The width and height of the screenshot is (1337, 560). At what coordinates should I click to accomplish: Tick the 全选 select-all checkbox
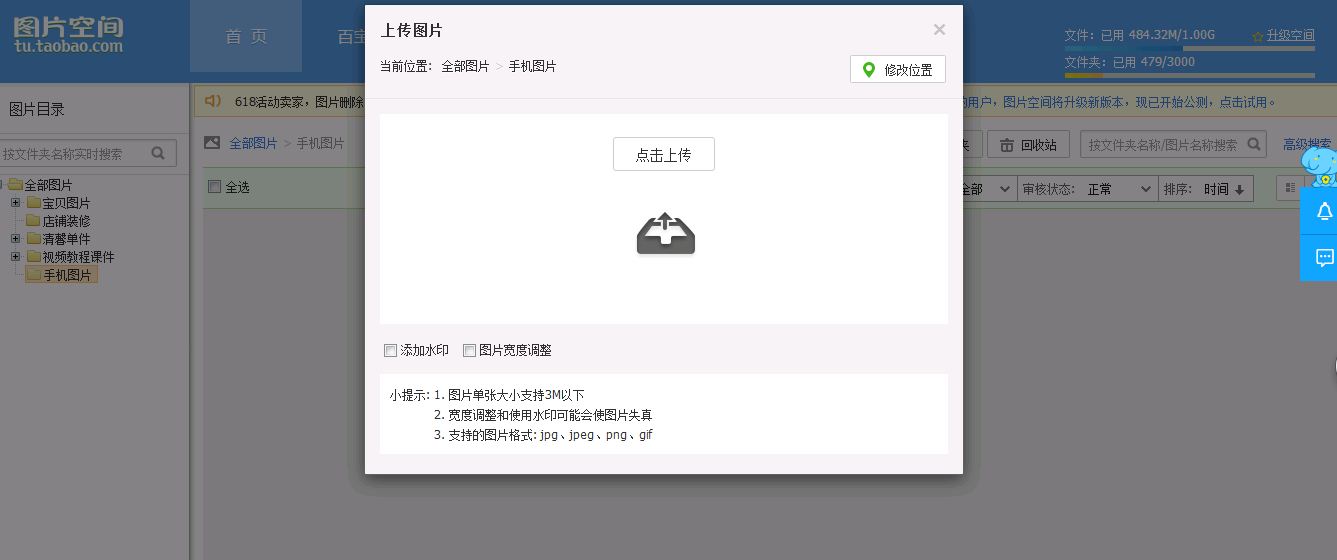pyautogui.click(x=214, y=187)
